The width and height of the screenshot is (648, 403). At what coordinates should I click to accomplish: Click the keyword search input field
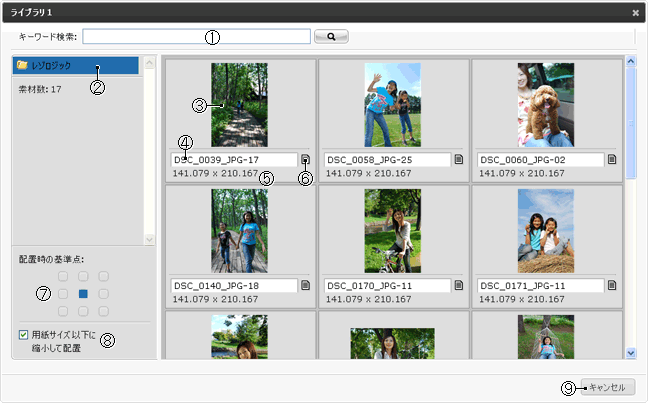[196, 36]
